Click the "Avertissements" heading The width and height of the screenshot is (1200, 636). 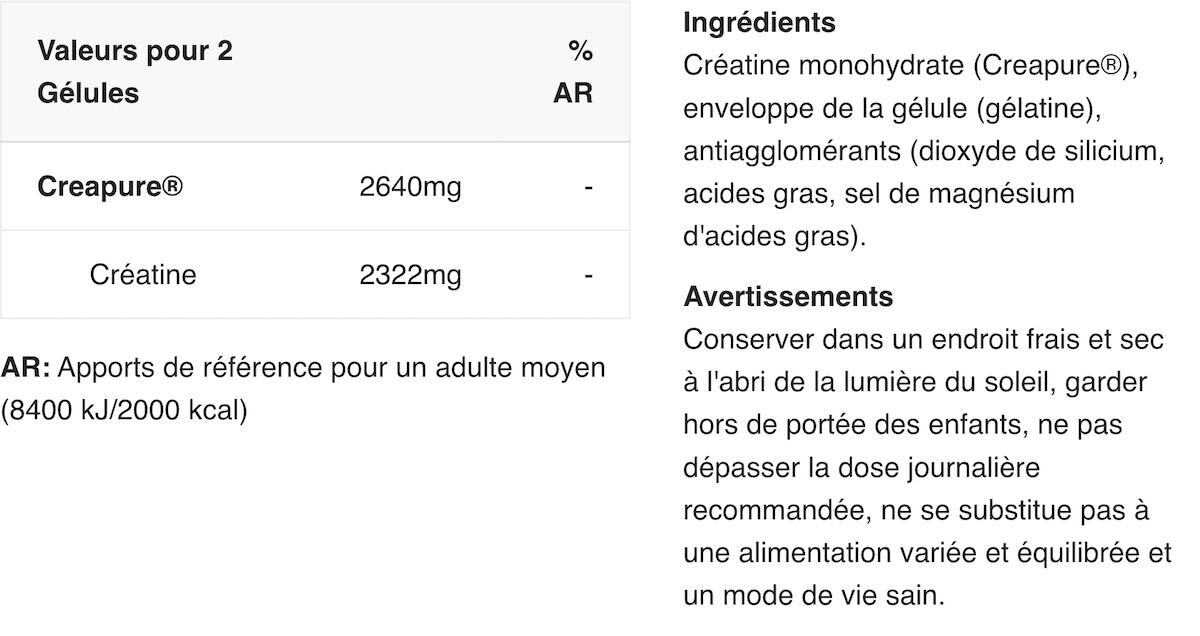pyautogui.click(x=788, y=297)
